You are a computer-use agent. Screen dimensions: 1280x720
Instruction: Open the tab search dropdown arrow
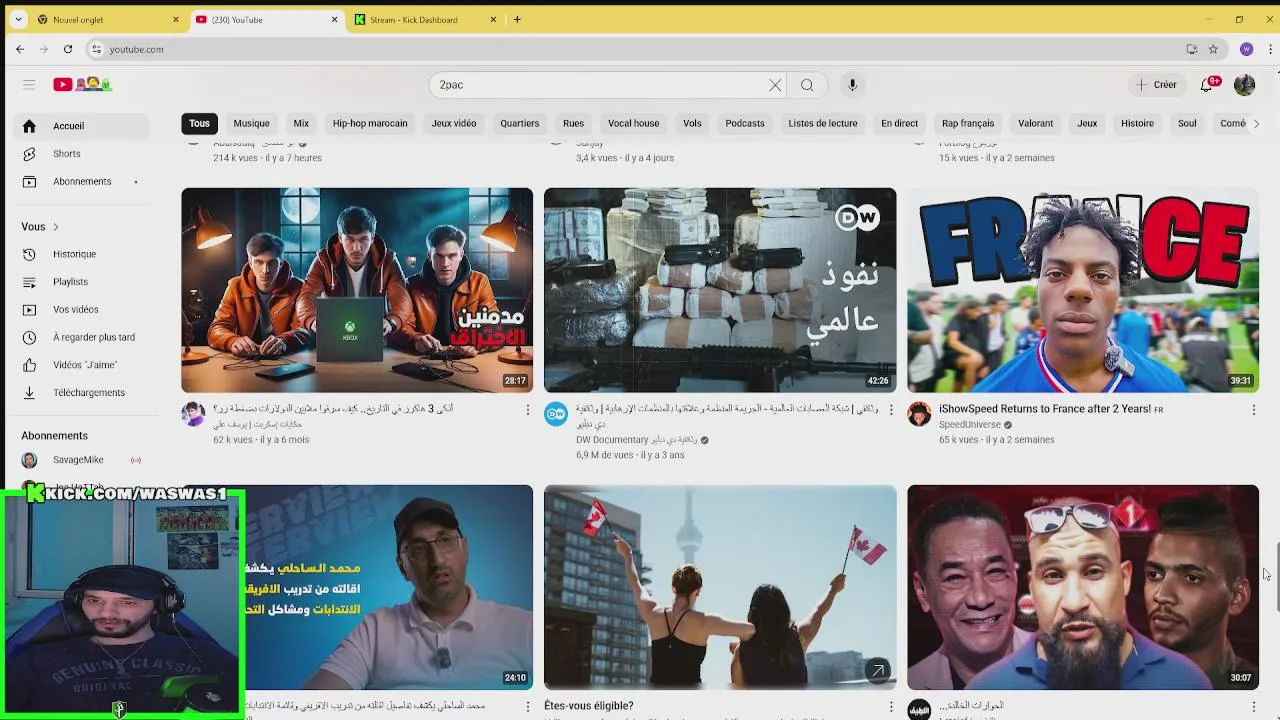click(18, 19)
